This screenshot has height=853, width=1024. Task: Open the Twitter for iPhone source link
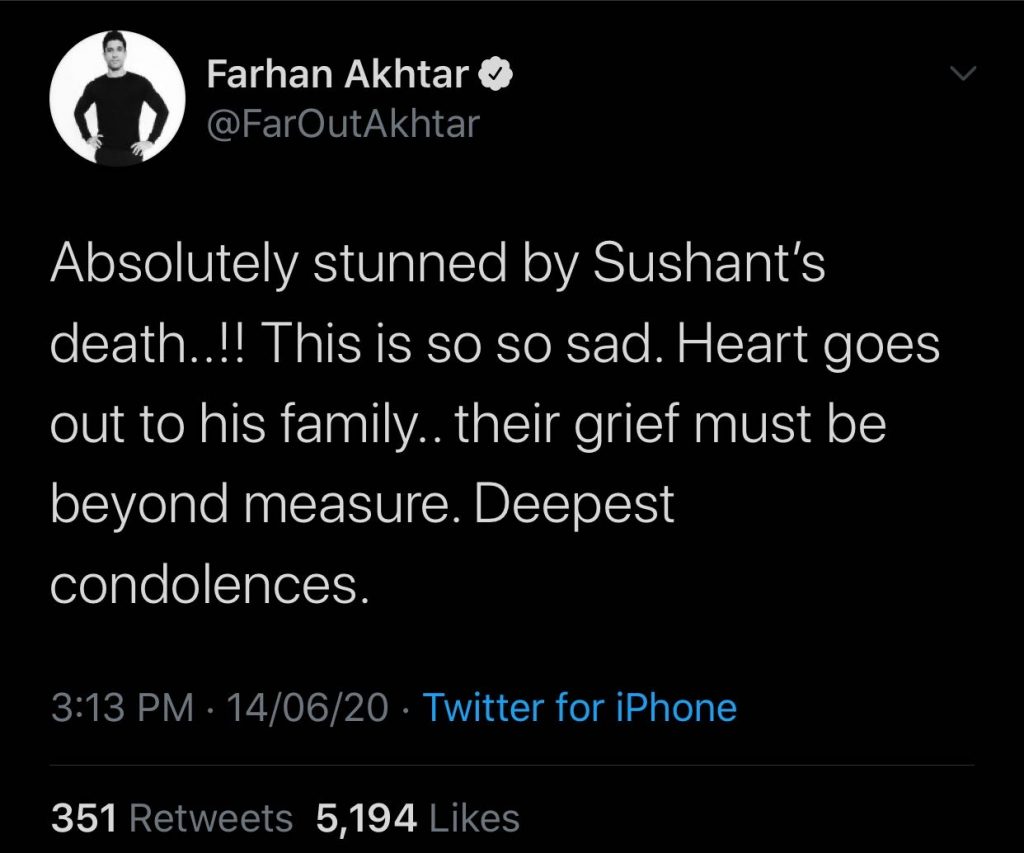(579, 708)
